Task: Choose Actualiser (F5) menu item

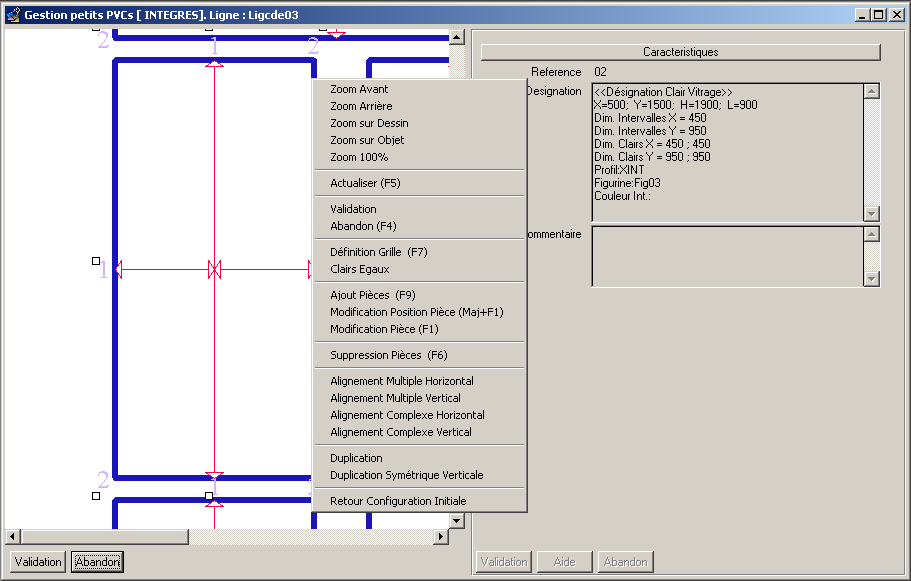Action: pyautogui.click(x=365, y=183)
